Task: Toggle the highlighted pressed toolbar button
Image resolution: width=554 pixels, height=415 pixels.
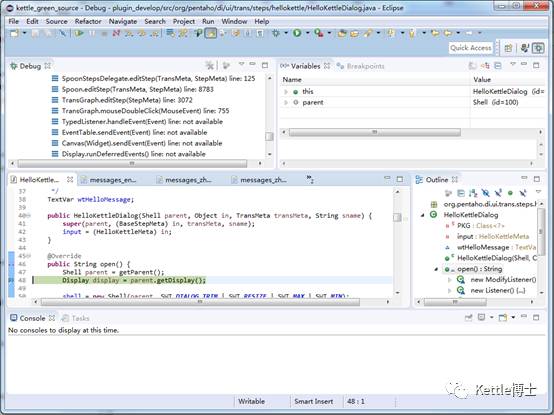Action: click(x=211, y=33)
